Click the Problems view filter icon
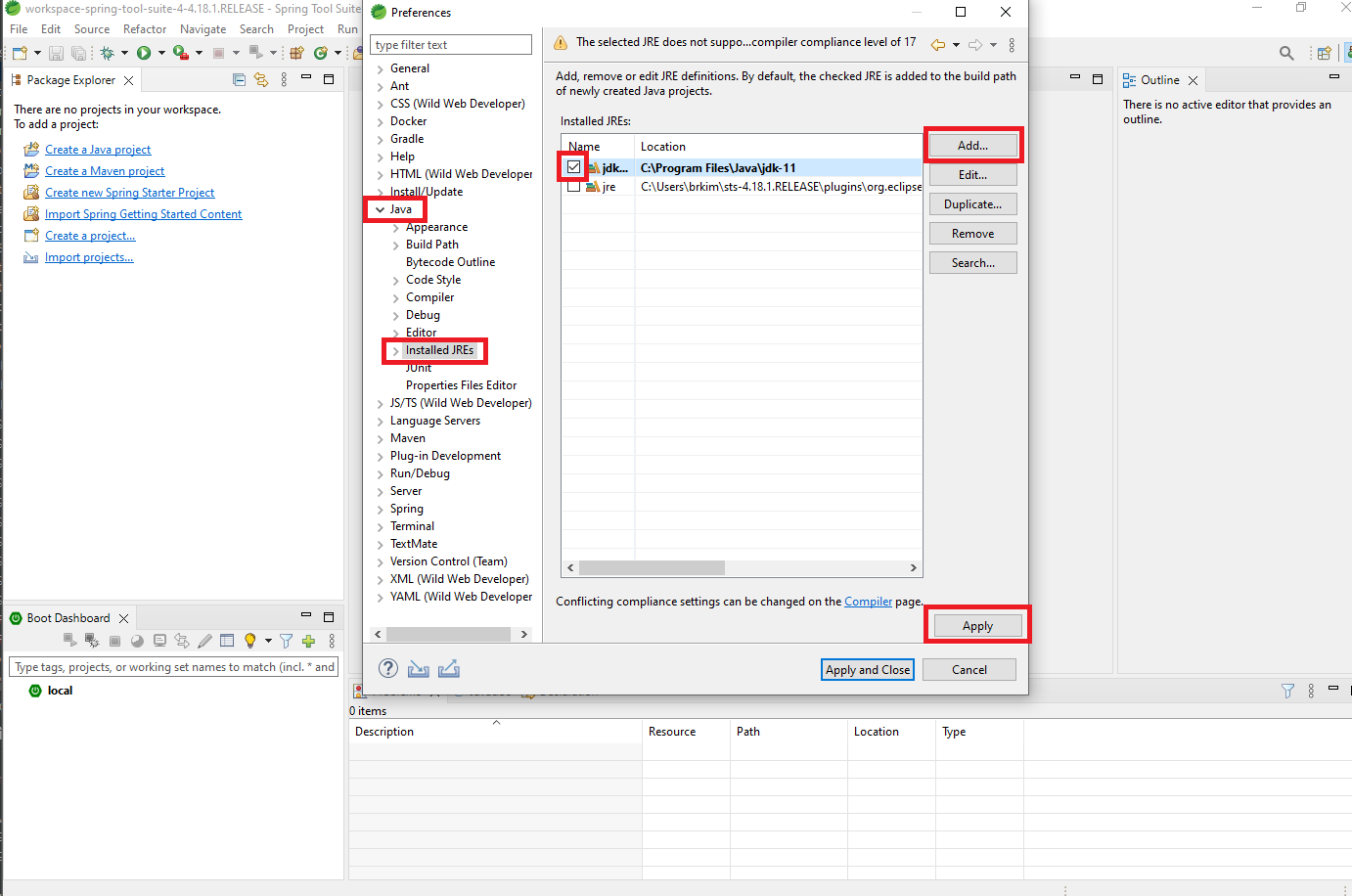Viewport: 1352px width, 896px height. click(1287, 691)
